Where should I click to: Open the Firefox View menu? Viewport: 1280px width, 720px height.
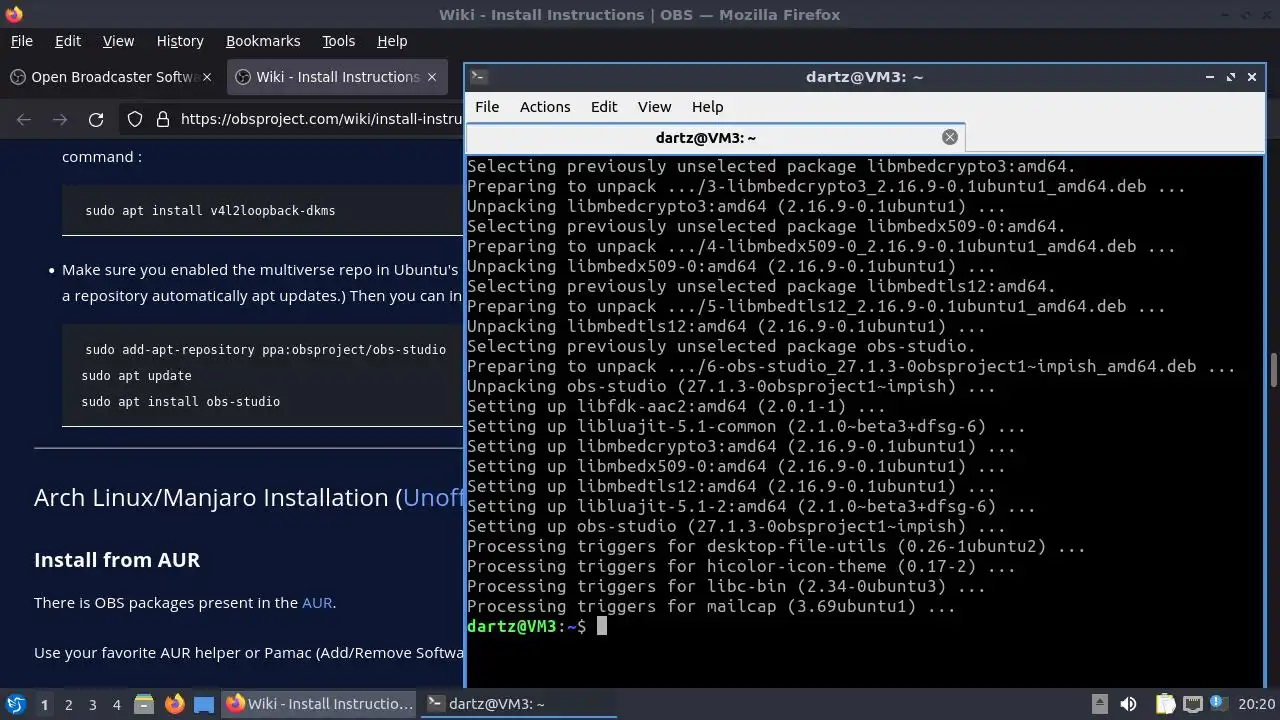click(x=118, y=41)
